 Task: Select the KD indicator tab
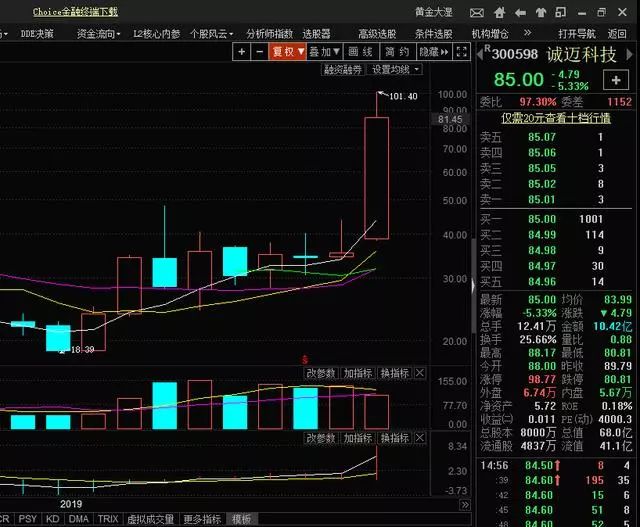pos(53,519)
